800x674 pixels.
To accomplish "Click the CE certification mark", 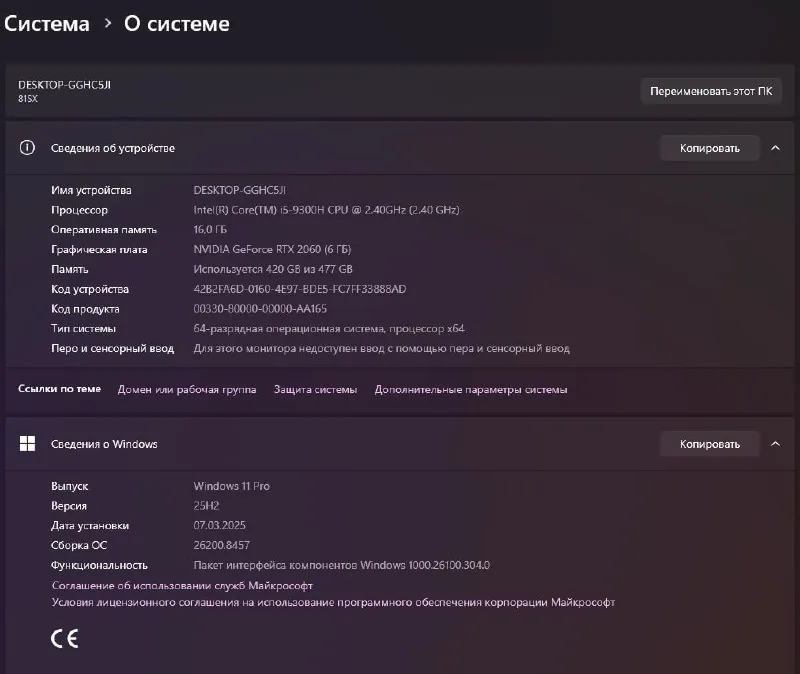I will click(65, 639).
